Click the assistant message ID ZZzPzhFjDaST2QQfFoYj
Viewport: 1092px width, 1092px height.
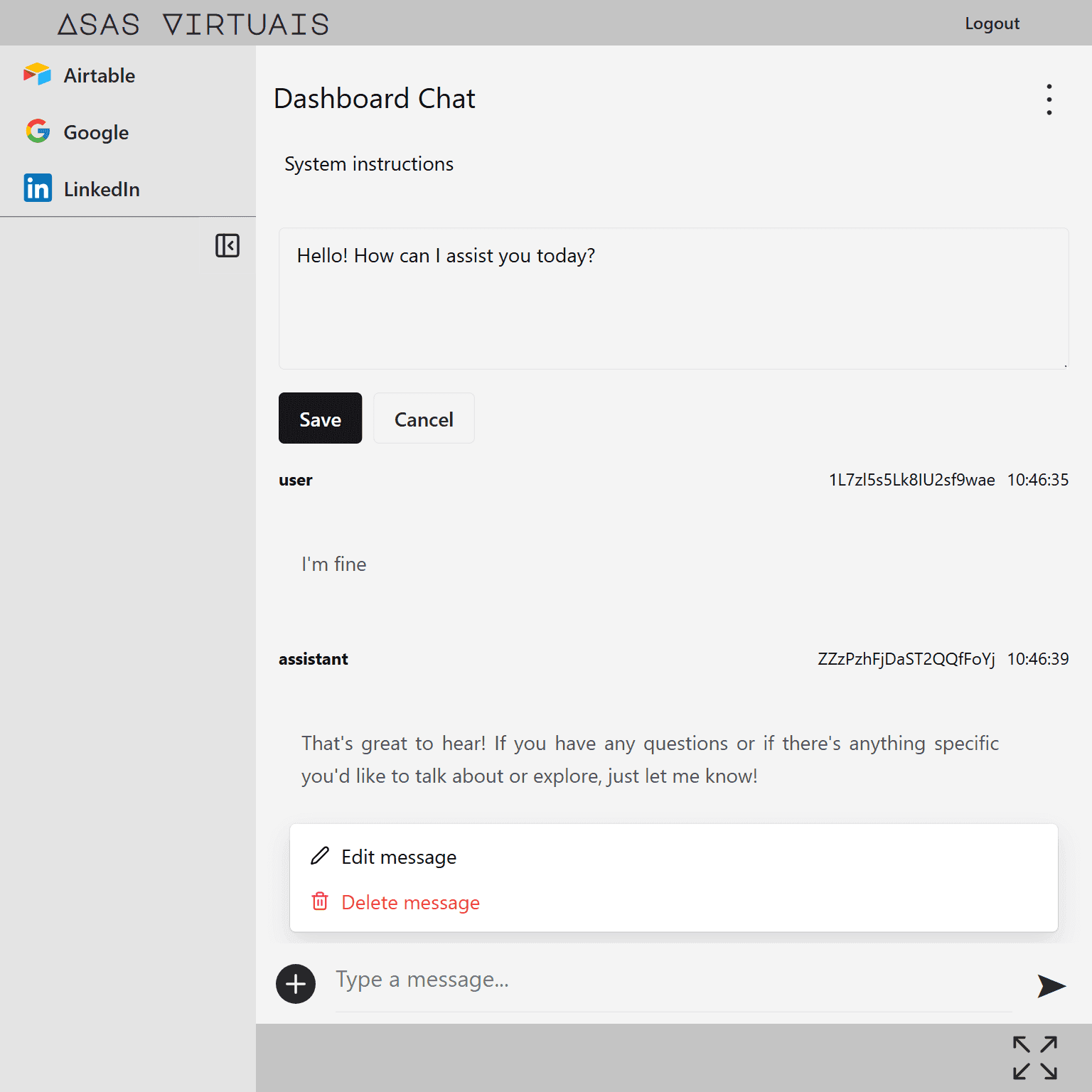[906, 659]
